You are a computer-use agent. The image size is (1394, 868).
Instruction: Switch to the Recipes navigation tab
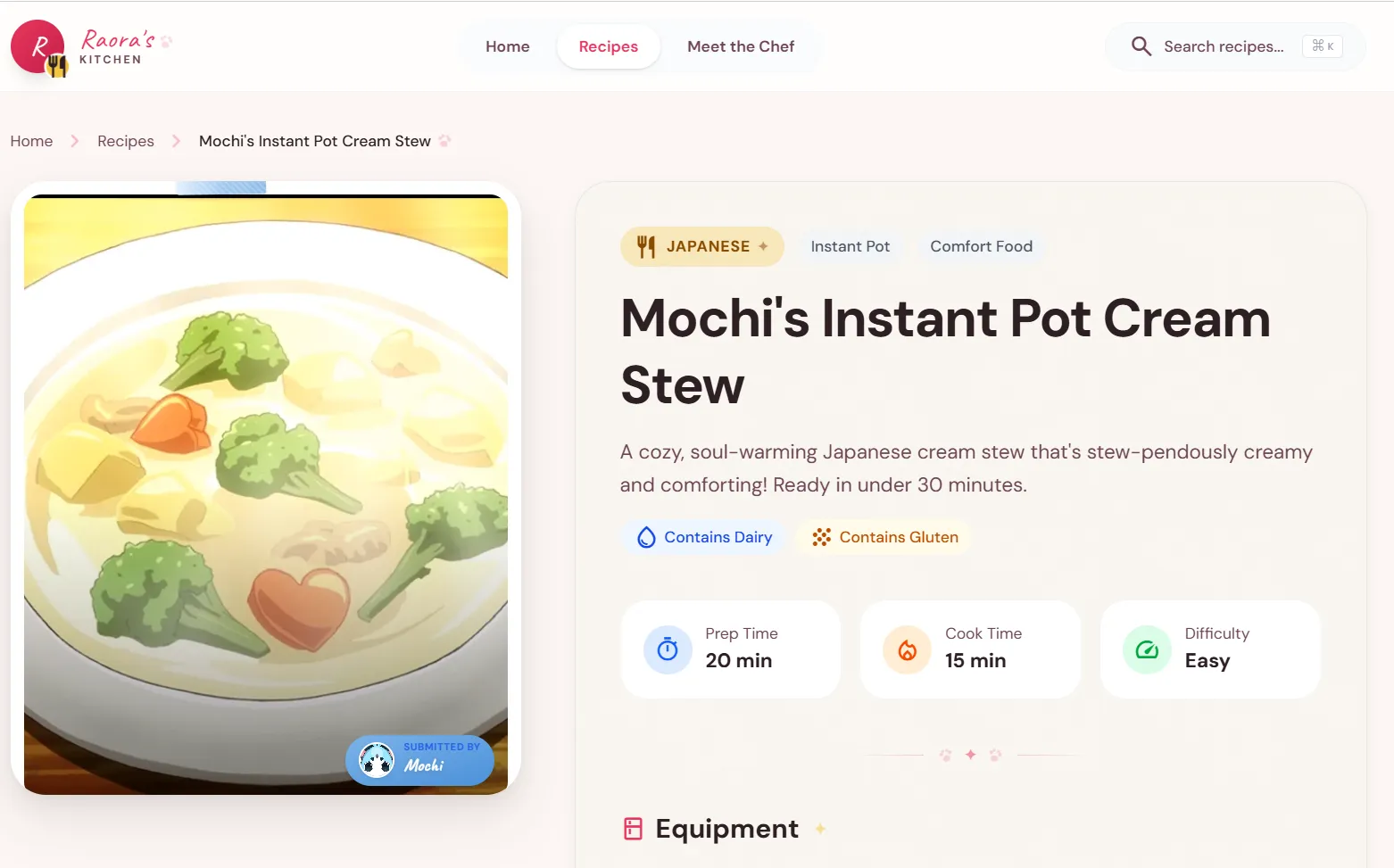(x=609, y=46)
